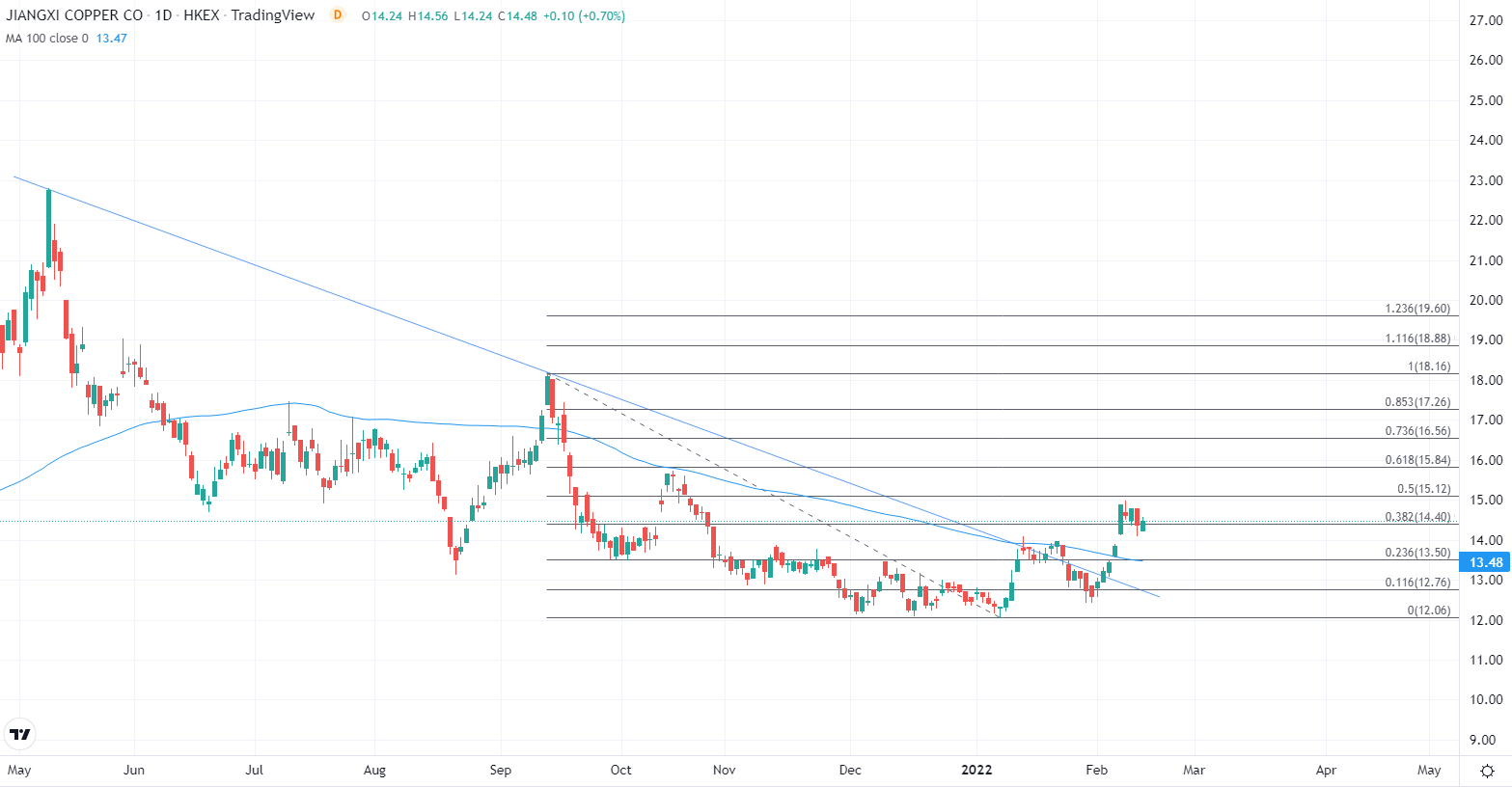Click 12.00 on the price axis
This screenshot has height=787, width=1512.
(x=1486, y=620)
